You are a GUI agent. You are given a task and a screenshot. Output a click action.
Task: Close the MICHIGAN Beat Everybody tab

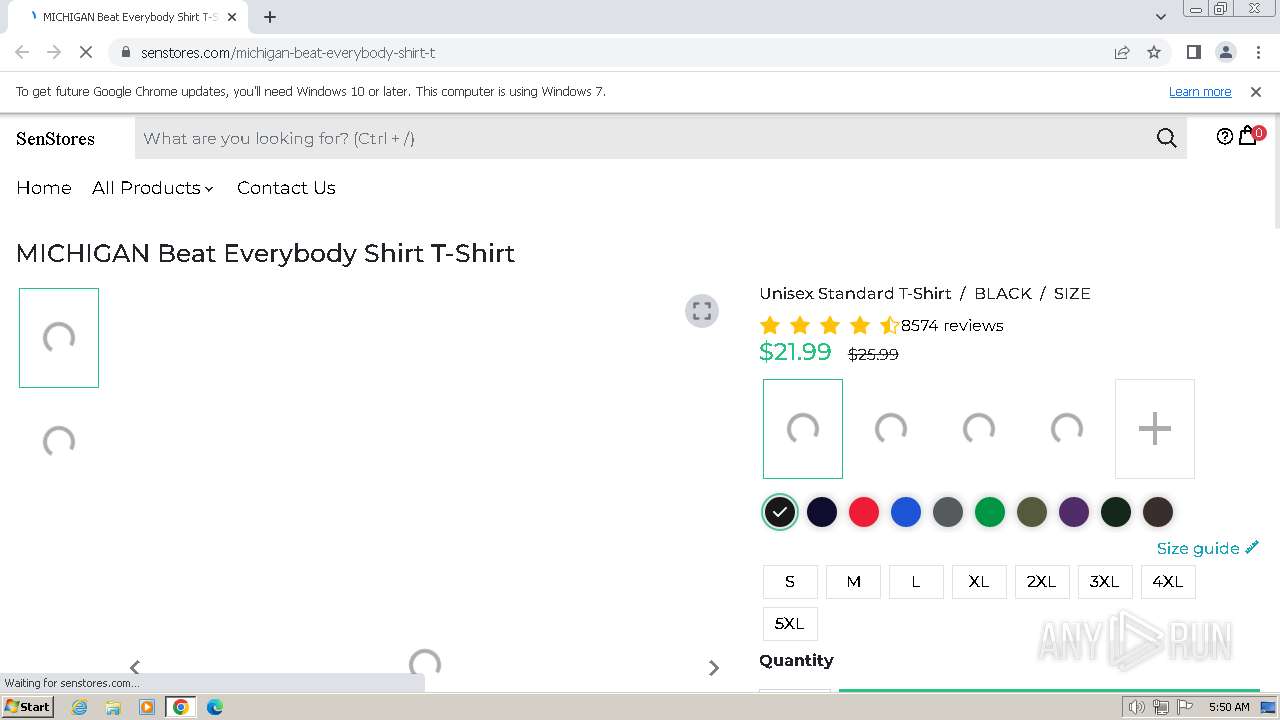click(x=232, y=17)
